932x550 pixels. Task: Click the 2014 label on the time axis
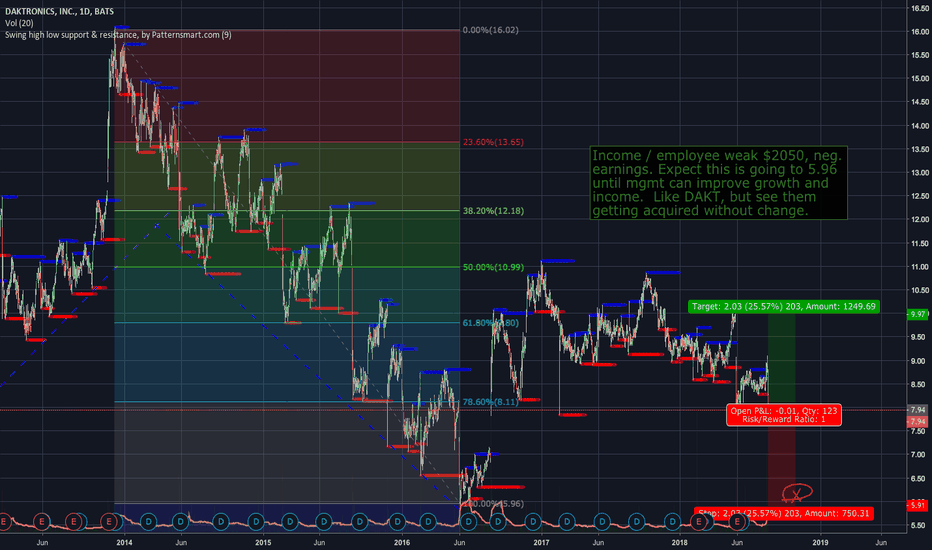pyautogui.click(x=124, y=542)
